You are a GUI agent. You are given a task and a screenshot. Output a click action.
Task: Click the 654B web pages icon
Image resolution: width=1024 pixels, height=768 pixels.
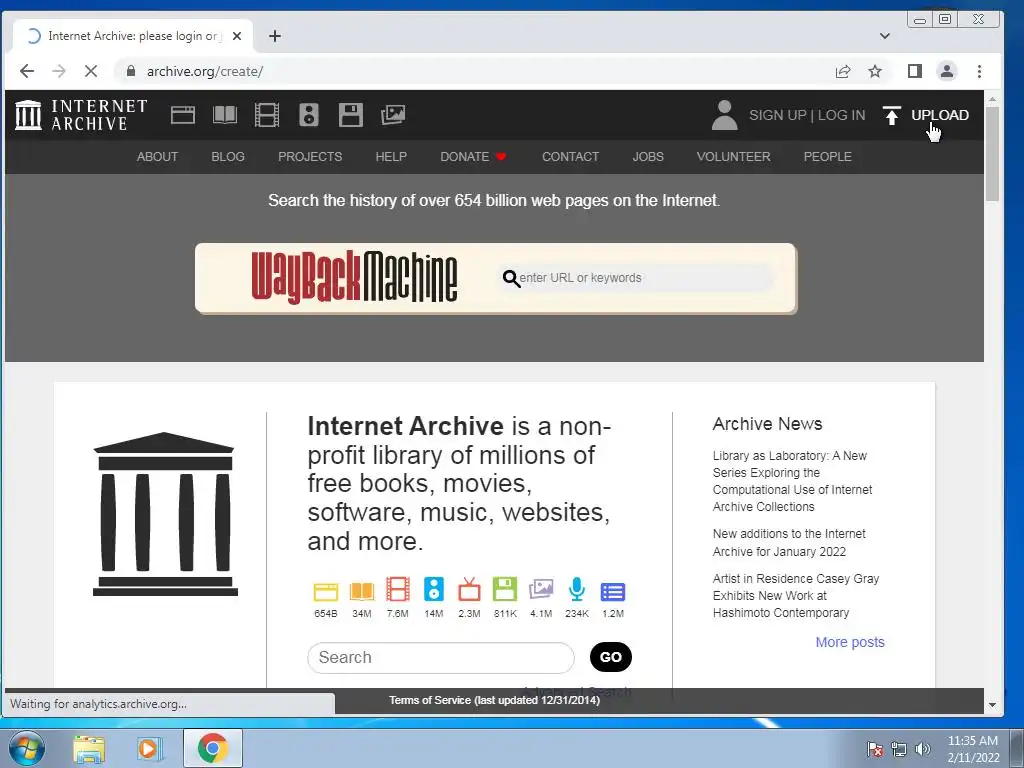(325, 591)
